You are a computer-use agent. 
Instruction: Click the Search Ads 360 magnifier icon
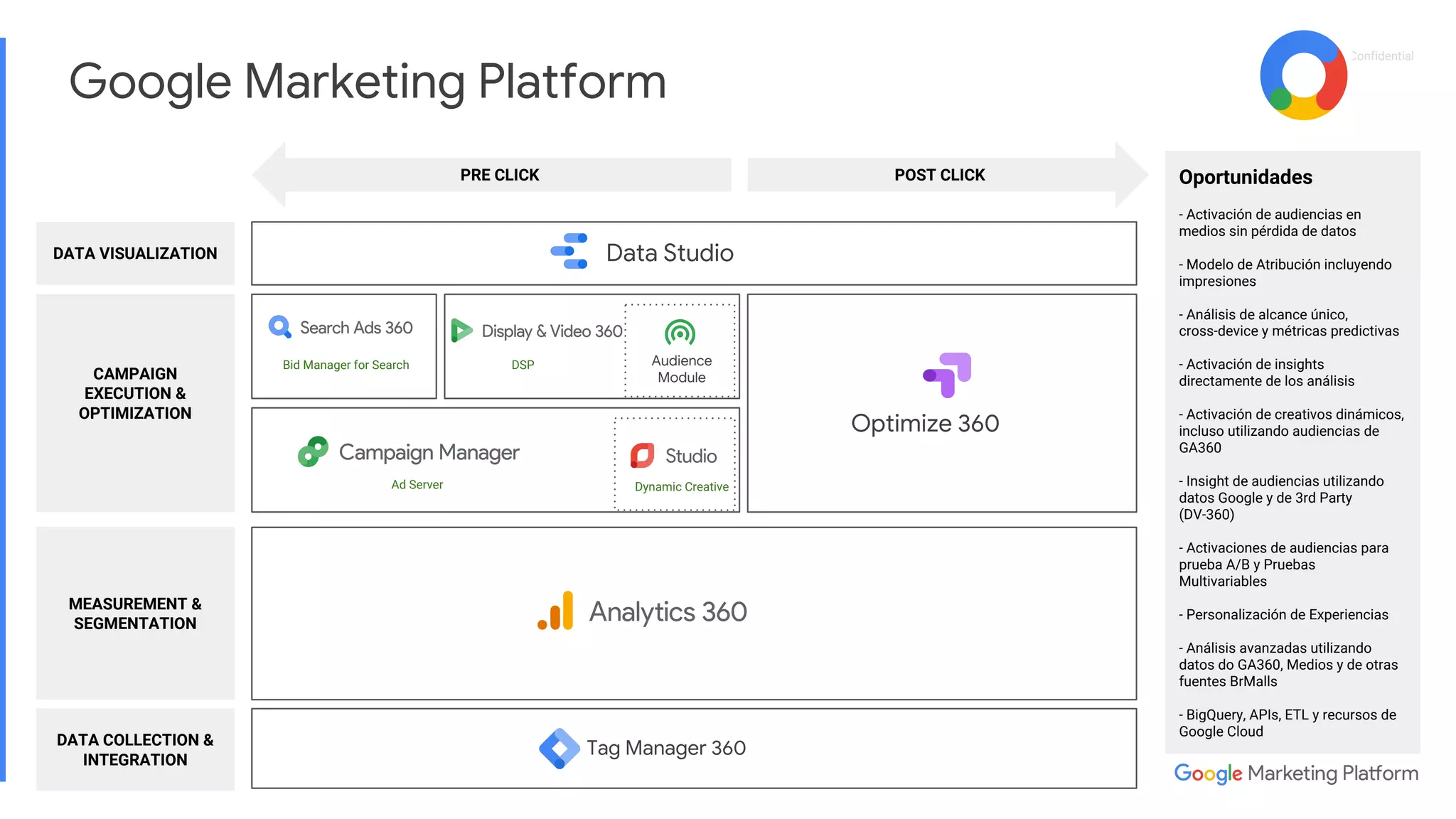pyautogui.click(x=280, y=327)
